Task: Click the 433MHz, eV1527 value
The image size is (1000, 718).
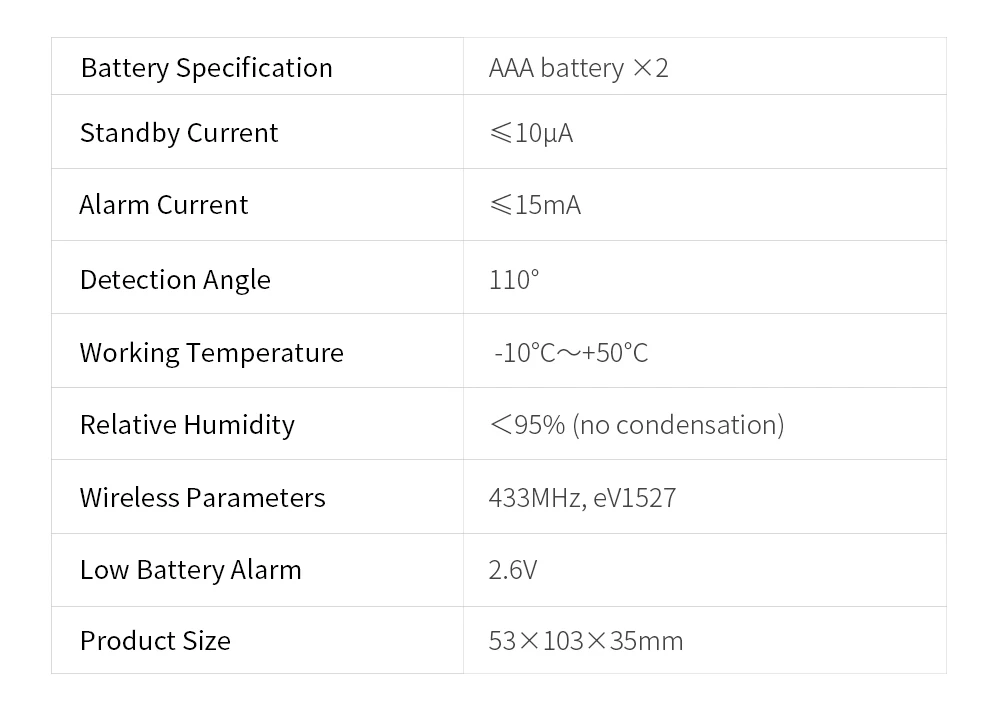Action: pyautogui.click(x=582, y=498)
